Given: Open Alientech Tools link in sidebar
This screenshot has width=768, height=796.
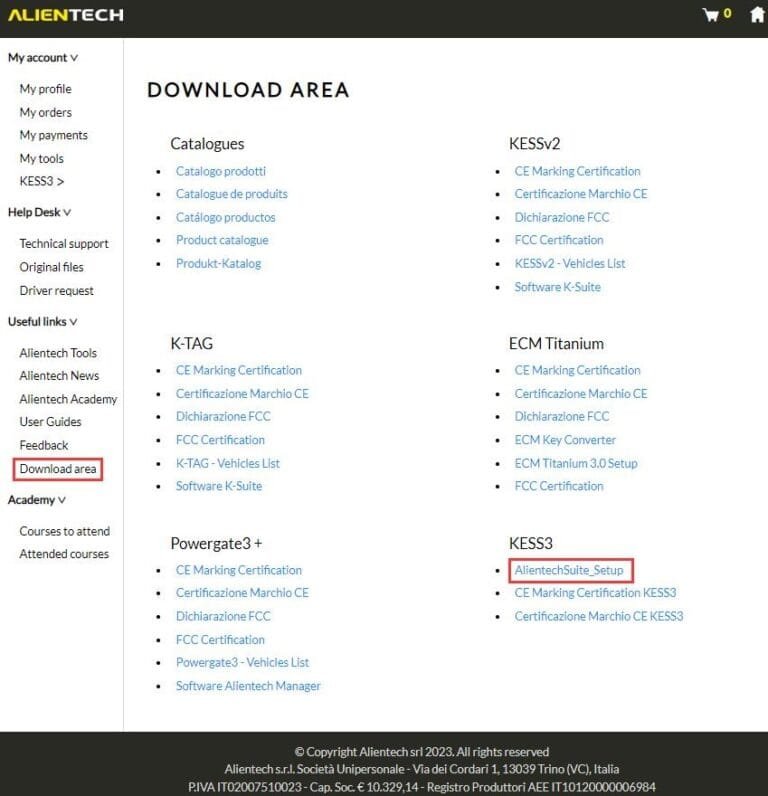Looking at the screenshot, I should 58,353.
